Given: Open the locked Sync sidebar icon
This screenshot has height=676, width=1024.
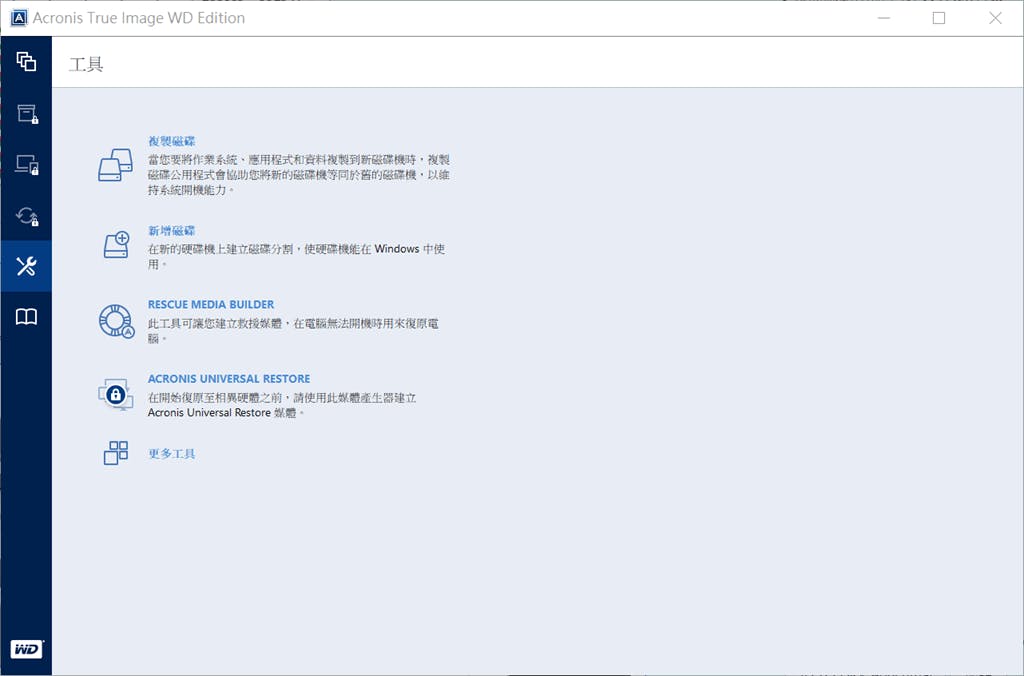Looking at the screenshot, I should [x=27, y=216].
